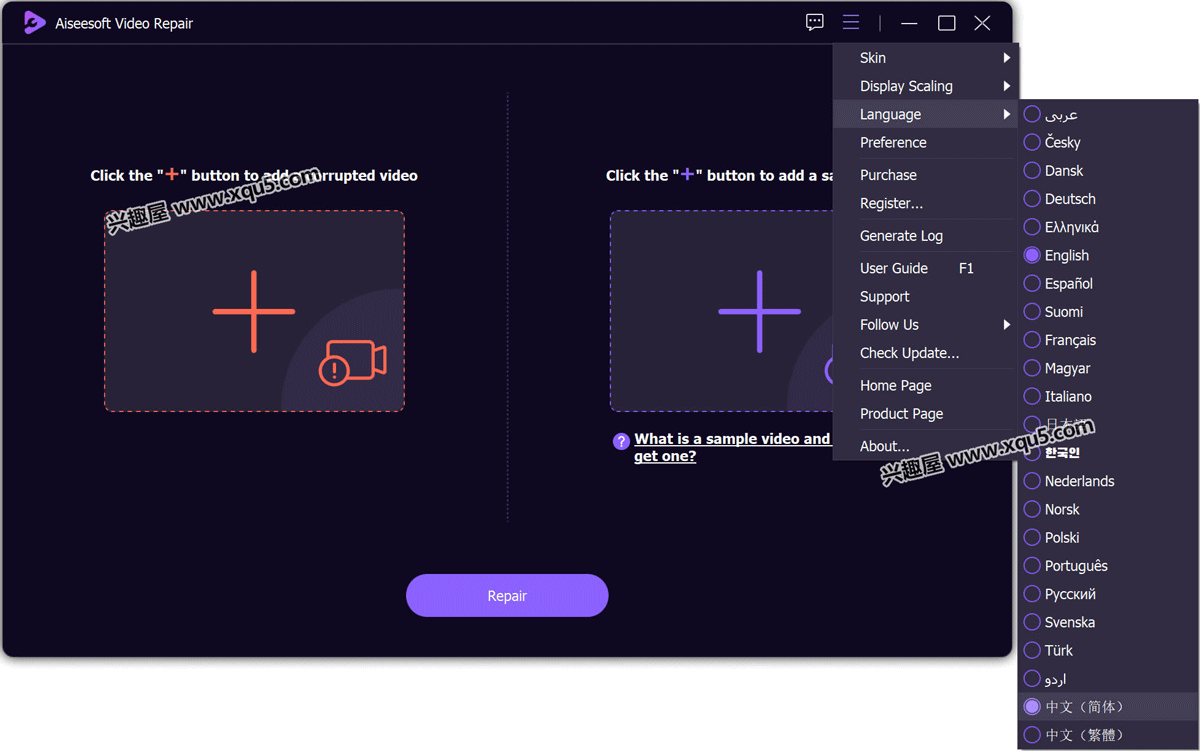Select Česky as the language
The image size is (1200, 751).
[1108, 142]
